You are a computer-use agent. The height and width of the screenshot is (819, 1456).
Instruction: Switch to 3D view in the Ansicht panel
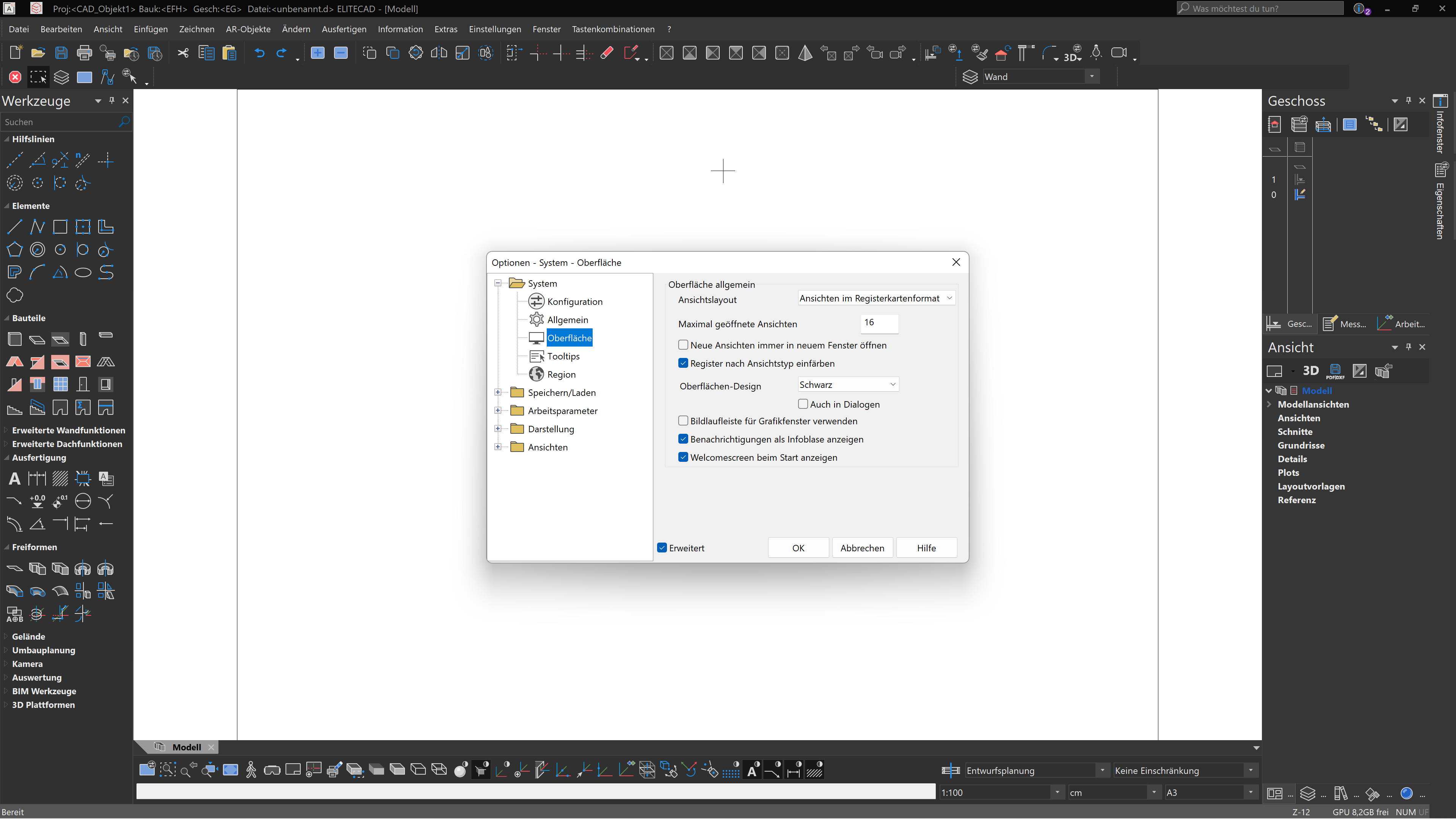1310,371
